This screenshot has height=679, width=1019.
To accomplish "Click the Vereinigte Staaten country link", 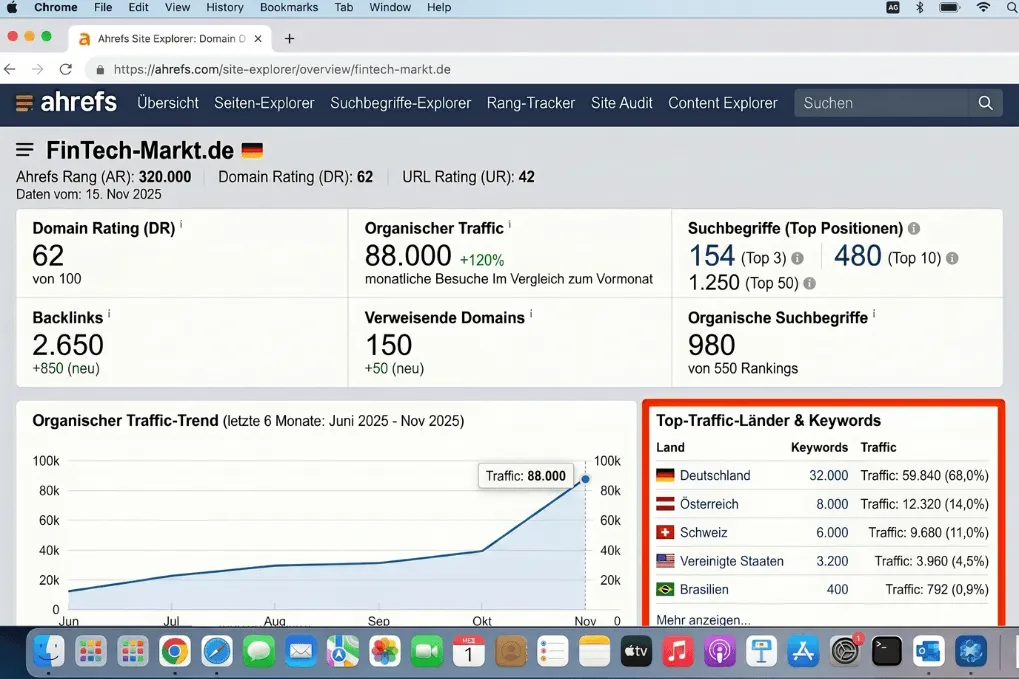I will coord(732,561).
